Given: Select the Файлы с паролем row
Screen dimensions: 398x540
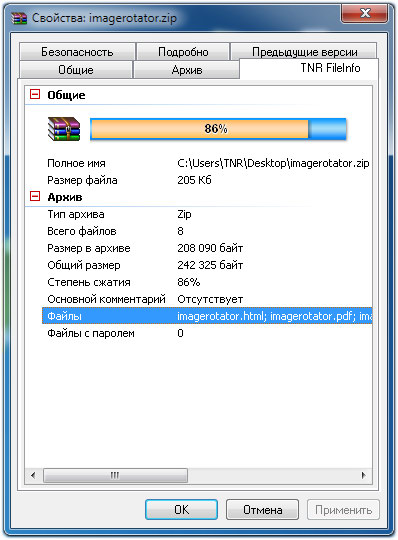Looking at the screenshot, I should 207,333.
